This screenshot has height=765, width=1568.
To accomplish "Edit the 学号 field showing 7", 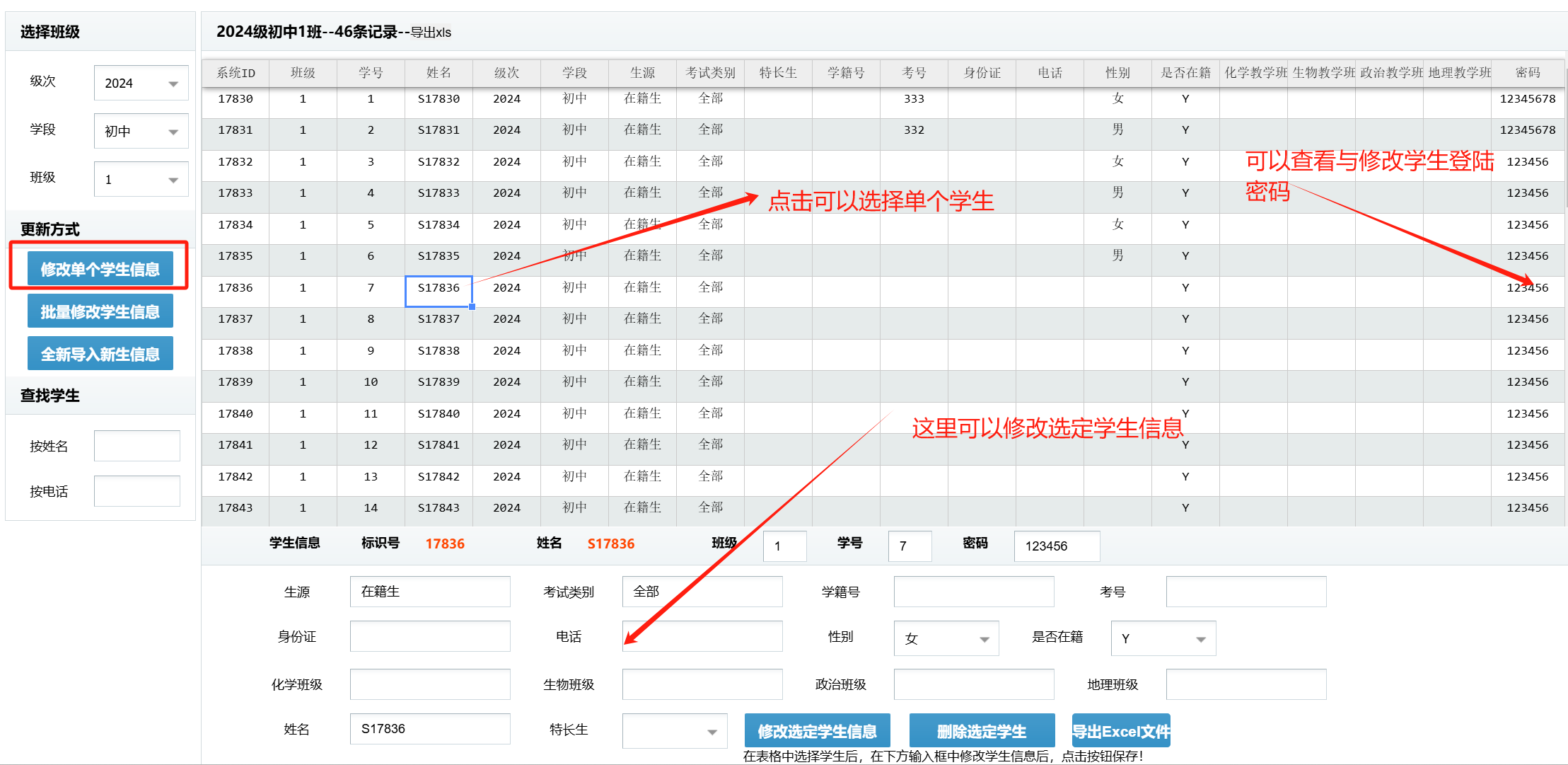I will [x=910, y=546].
